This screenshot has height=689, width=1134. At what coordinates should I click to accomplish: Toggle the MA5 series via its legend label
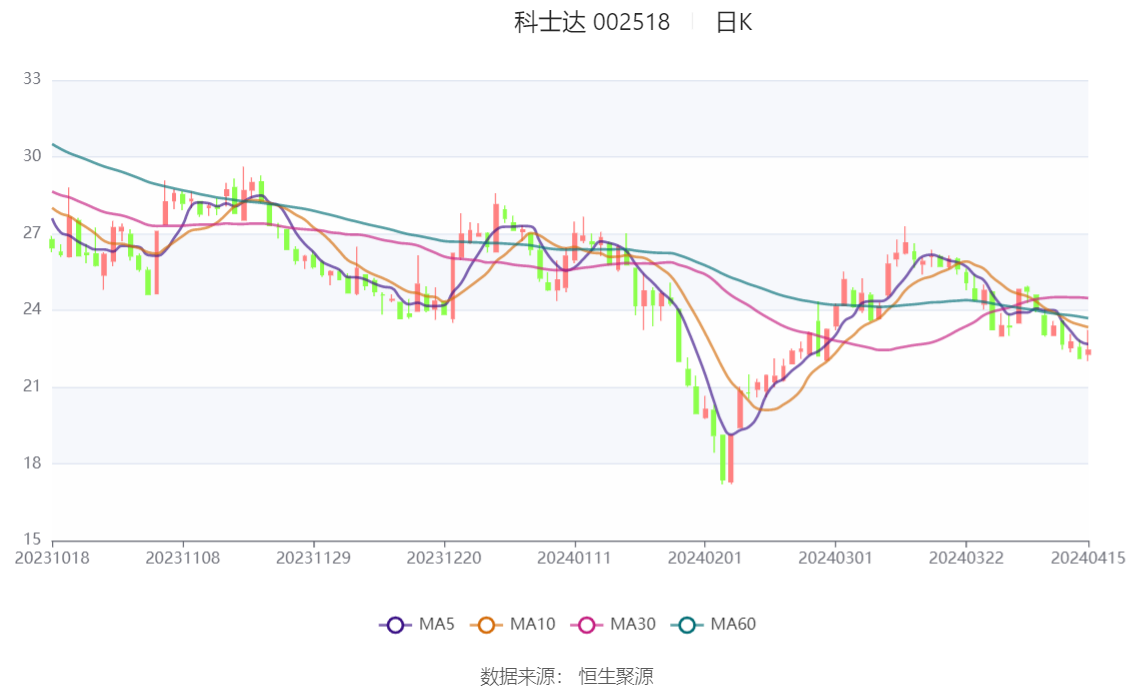(x=436, y=625)
